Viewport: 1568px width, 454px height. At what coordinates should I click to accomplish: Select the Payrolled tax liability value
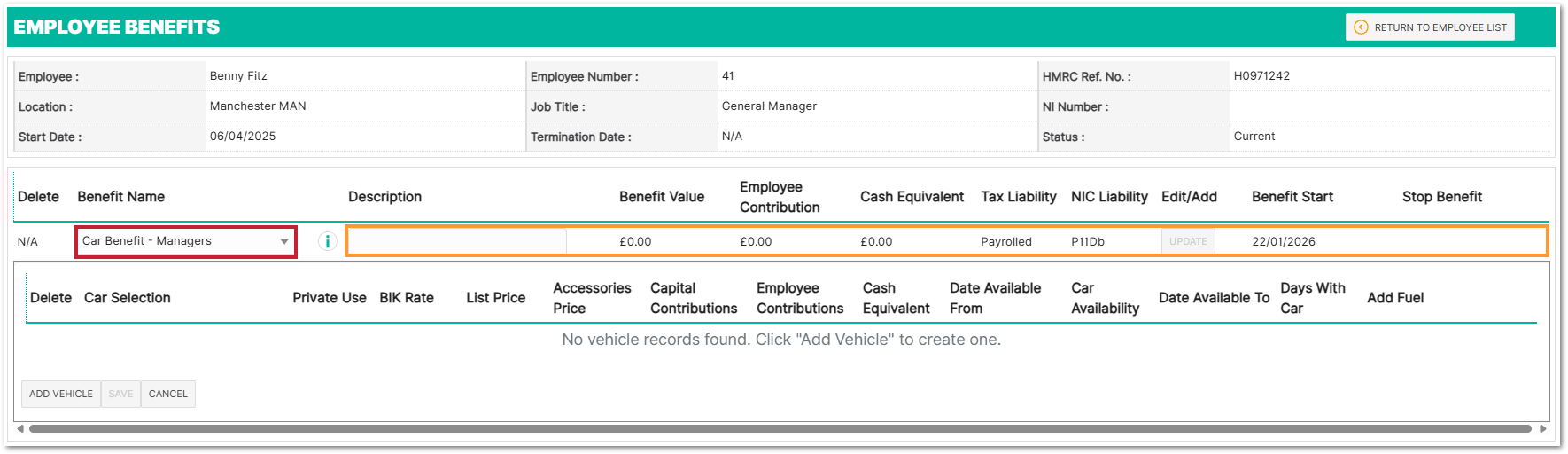click(x=1005, y=241)
